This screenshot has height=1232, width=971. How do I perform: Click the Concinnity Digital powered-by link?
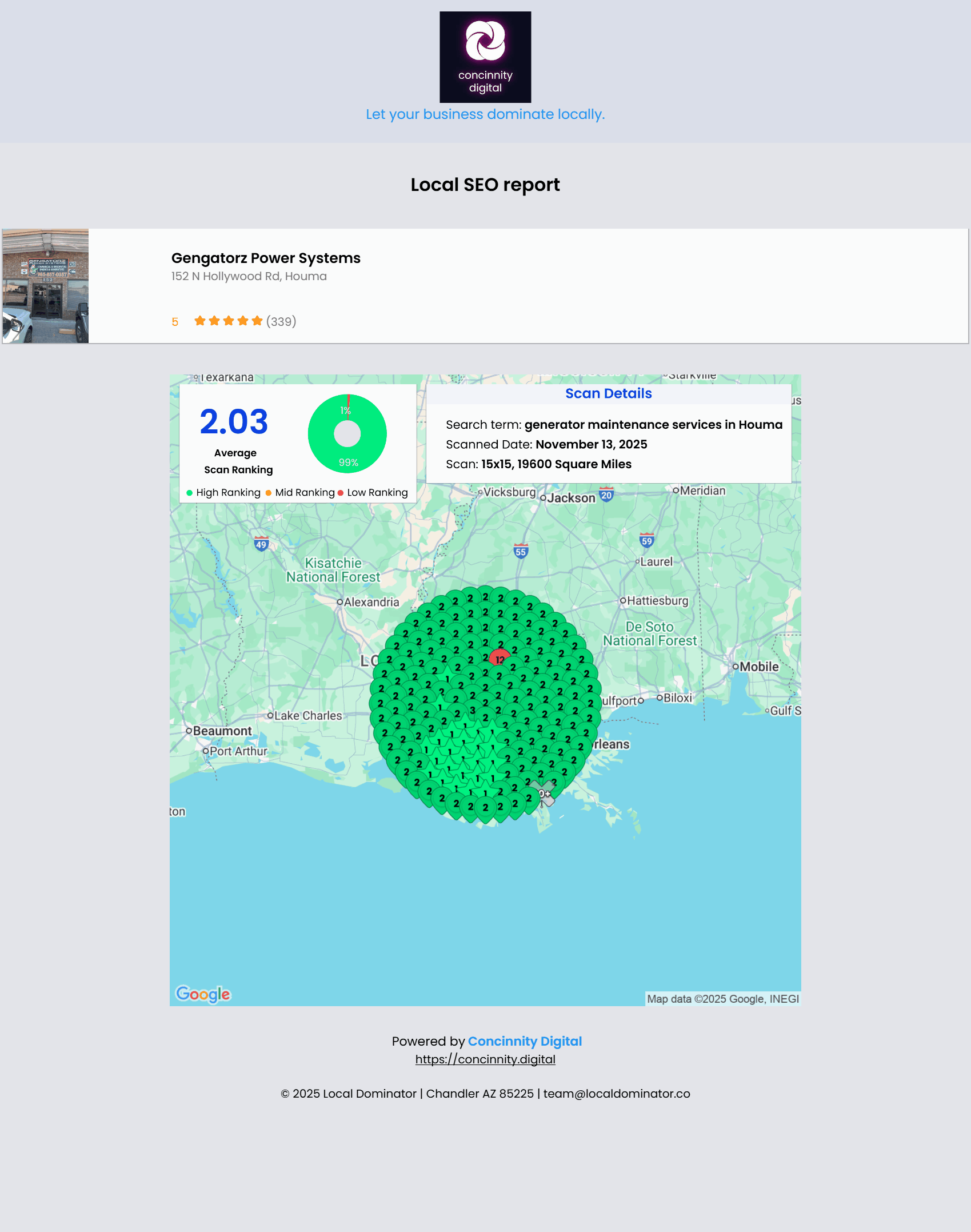point(525,1041)
